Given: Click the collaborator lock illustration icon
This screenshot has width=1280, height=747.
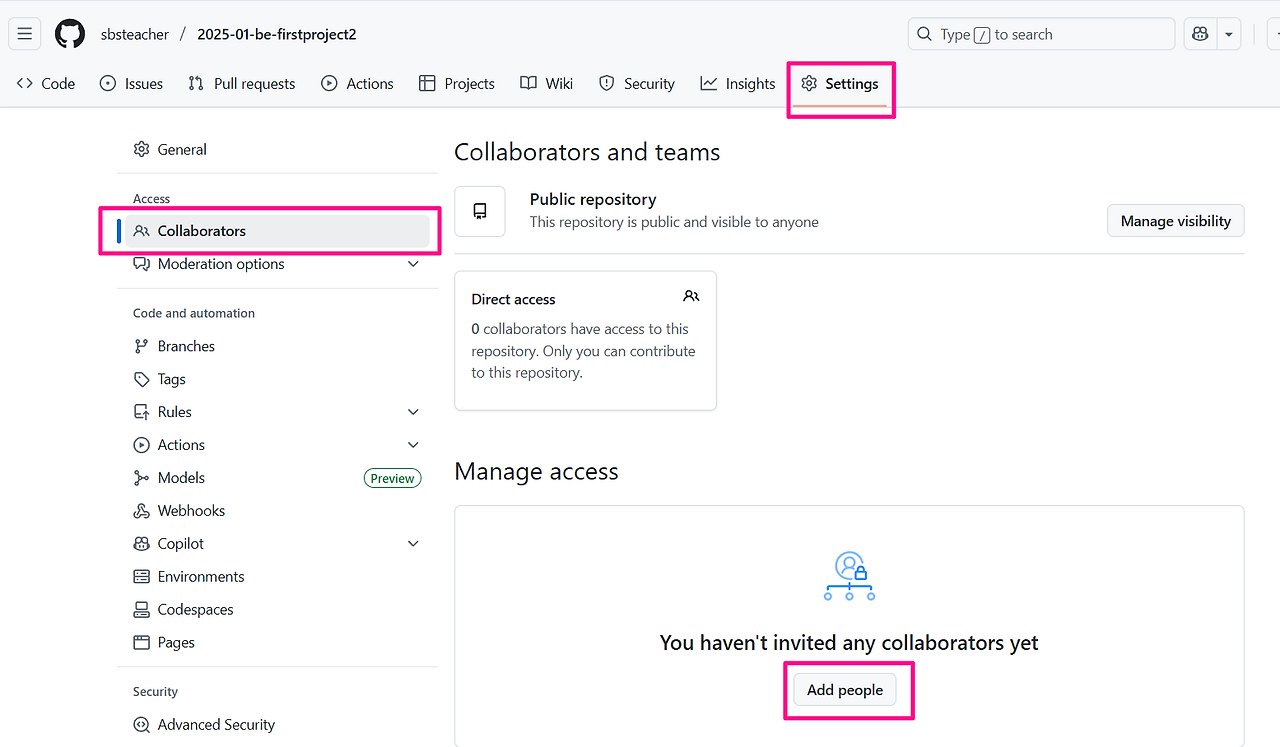Looking at the screenshot, I should coord(849,576).
